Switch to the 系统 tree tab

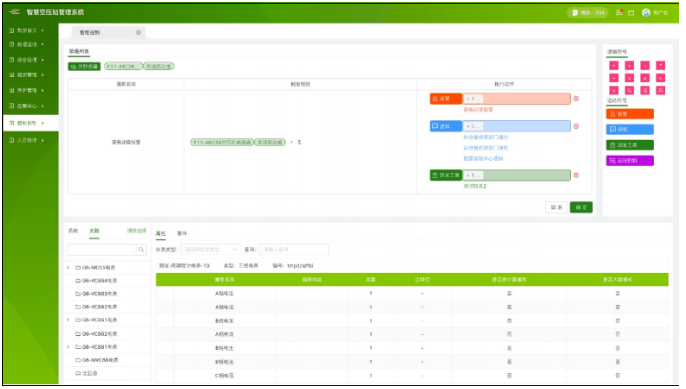point(73,231)
